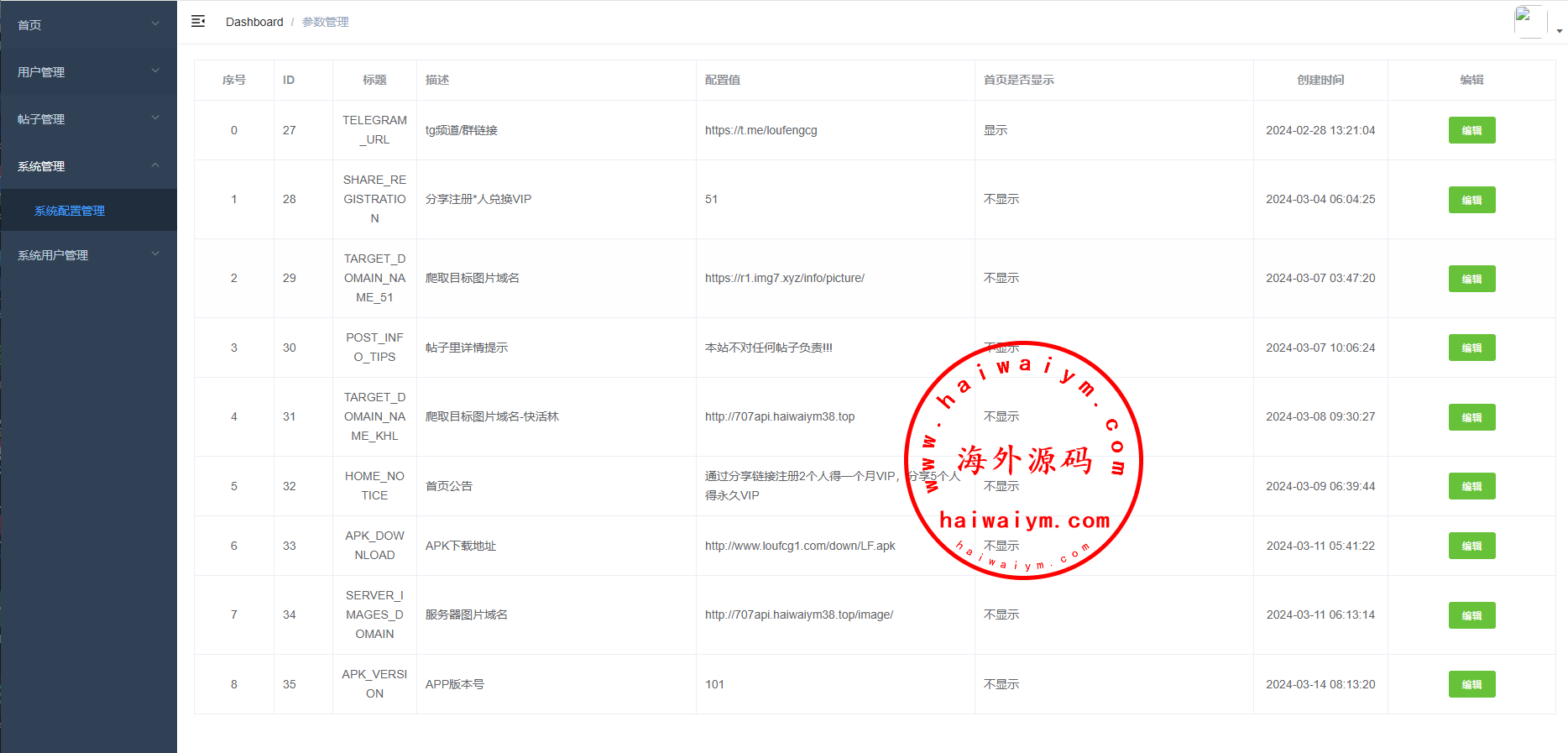Expand the 首页 sidebar menu
This screenshot has height=753, width=1568.
[88, 24]
